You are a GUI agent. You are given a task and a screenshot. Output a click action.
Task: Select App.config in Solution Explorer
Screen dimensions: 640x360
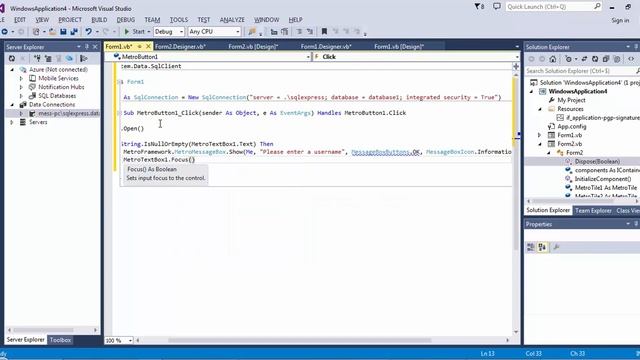[571, 127]
